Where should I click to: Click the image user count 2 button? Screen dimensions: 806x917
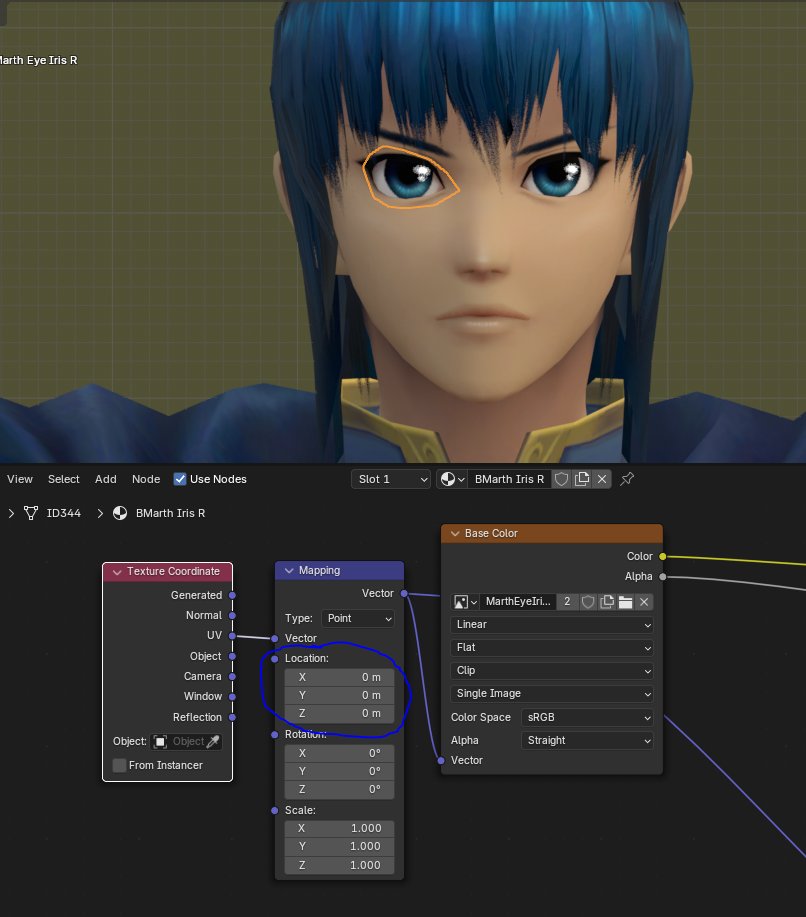[x=567, y=602]
